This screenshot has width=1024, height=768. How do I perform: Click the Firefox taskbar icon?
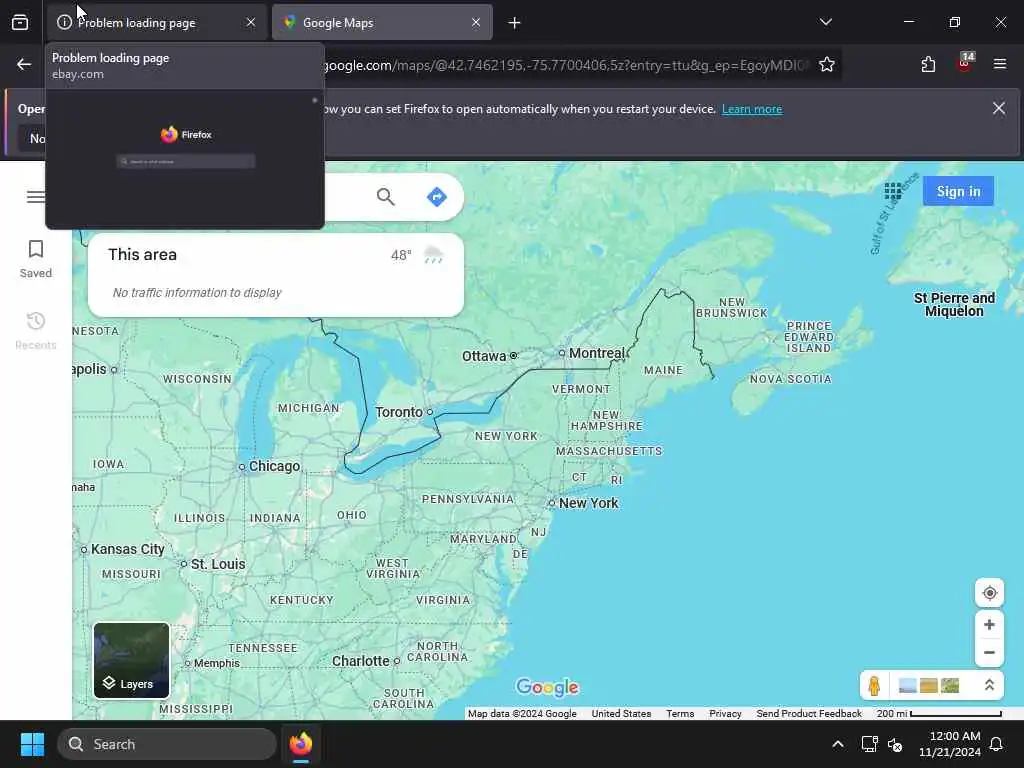coord(301,744)
